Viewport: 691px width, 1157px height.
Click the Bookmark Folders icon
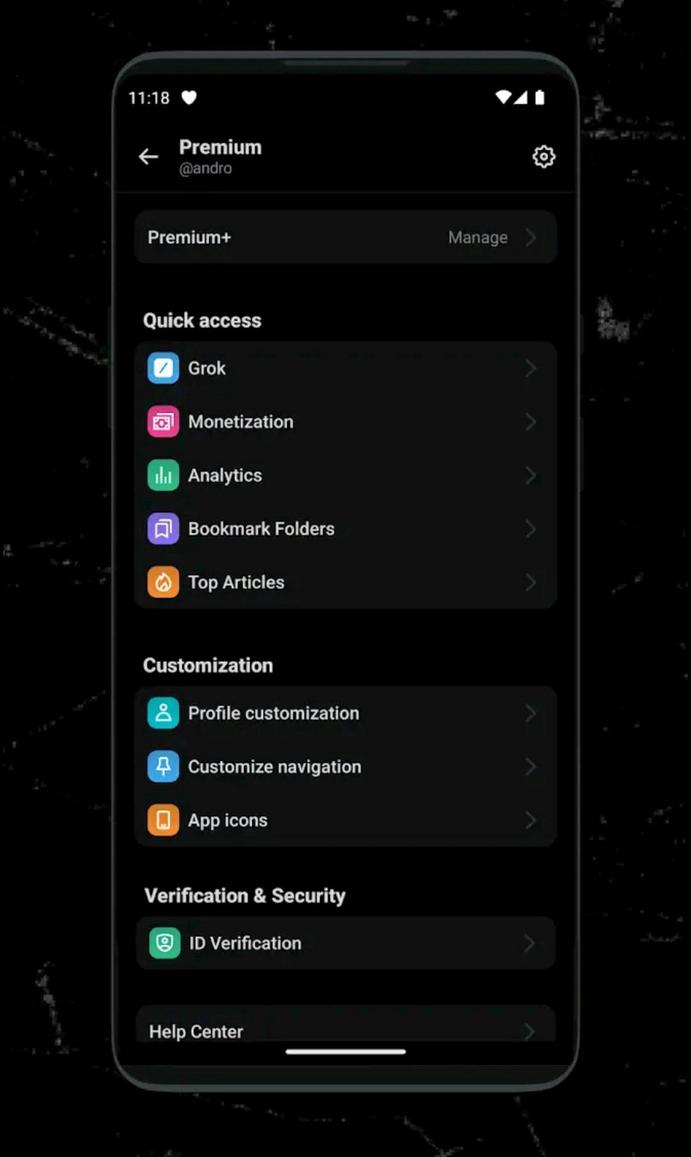pyautogui.click(x=163, y=529)
